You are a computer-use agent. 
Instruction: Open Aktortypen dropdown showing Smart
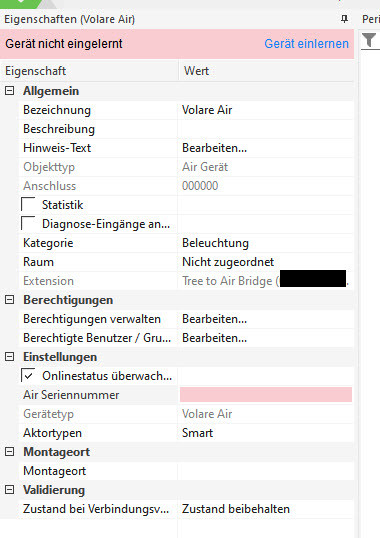266,433
